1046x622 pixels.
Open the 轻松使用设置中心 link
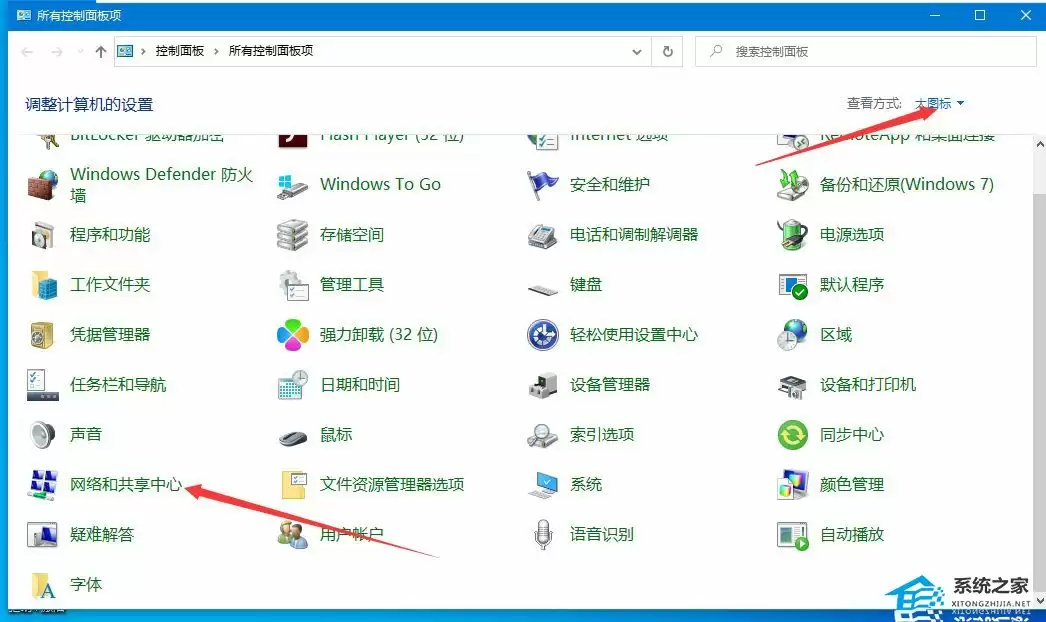(x=634, y=335)
